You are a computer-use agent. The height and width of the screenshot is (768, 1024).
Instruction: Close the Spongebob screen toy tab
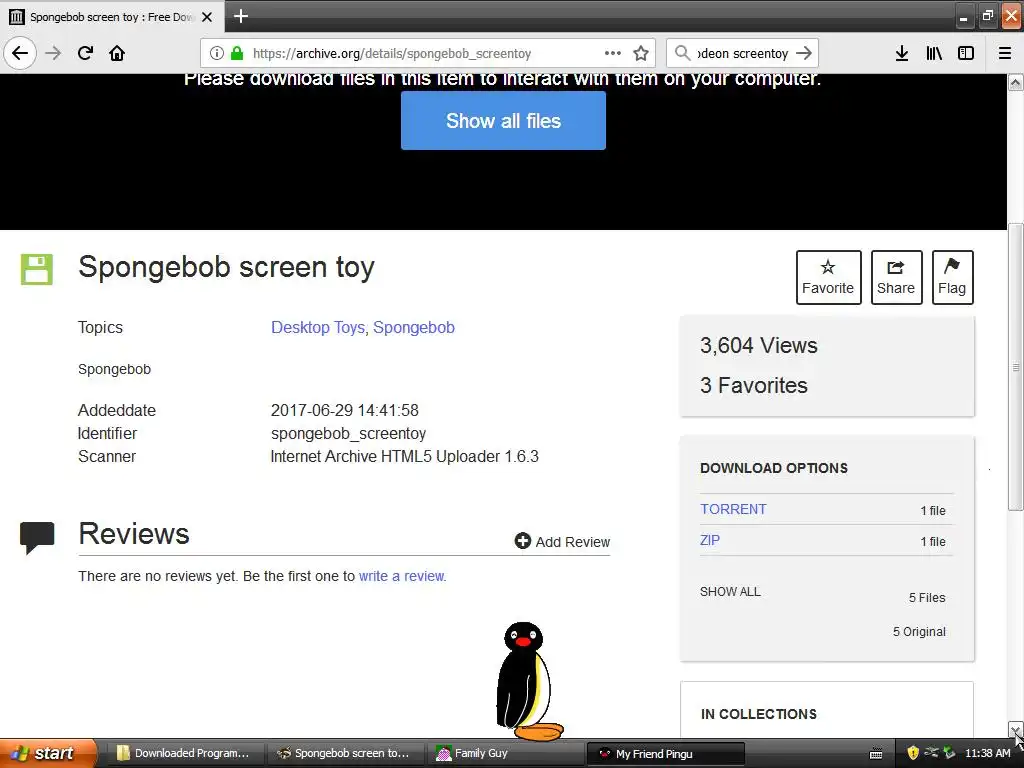click(x=207, y=17)
